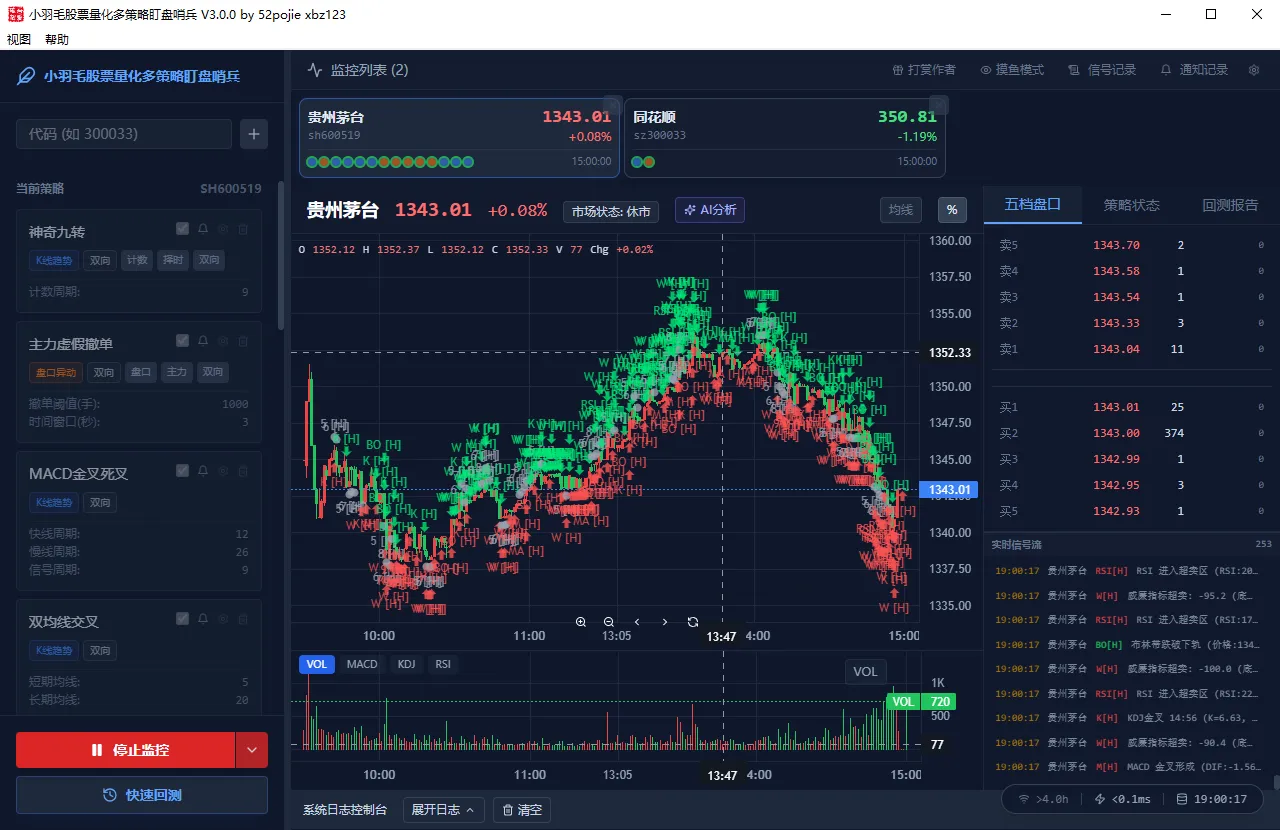The height and width of the screenshot is (830, 1280).
Task: Click the alarm bell on 神奇九转 strategy
Action: [x=202, y=229]
